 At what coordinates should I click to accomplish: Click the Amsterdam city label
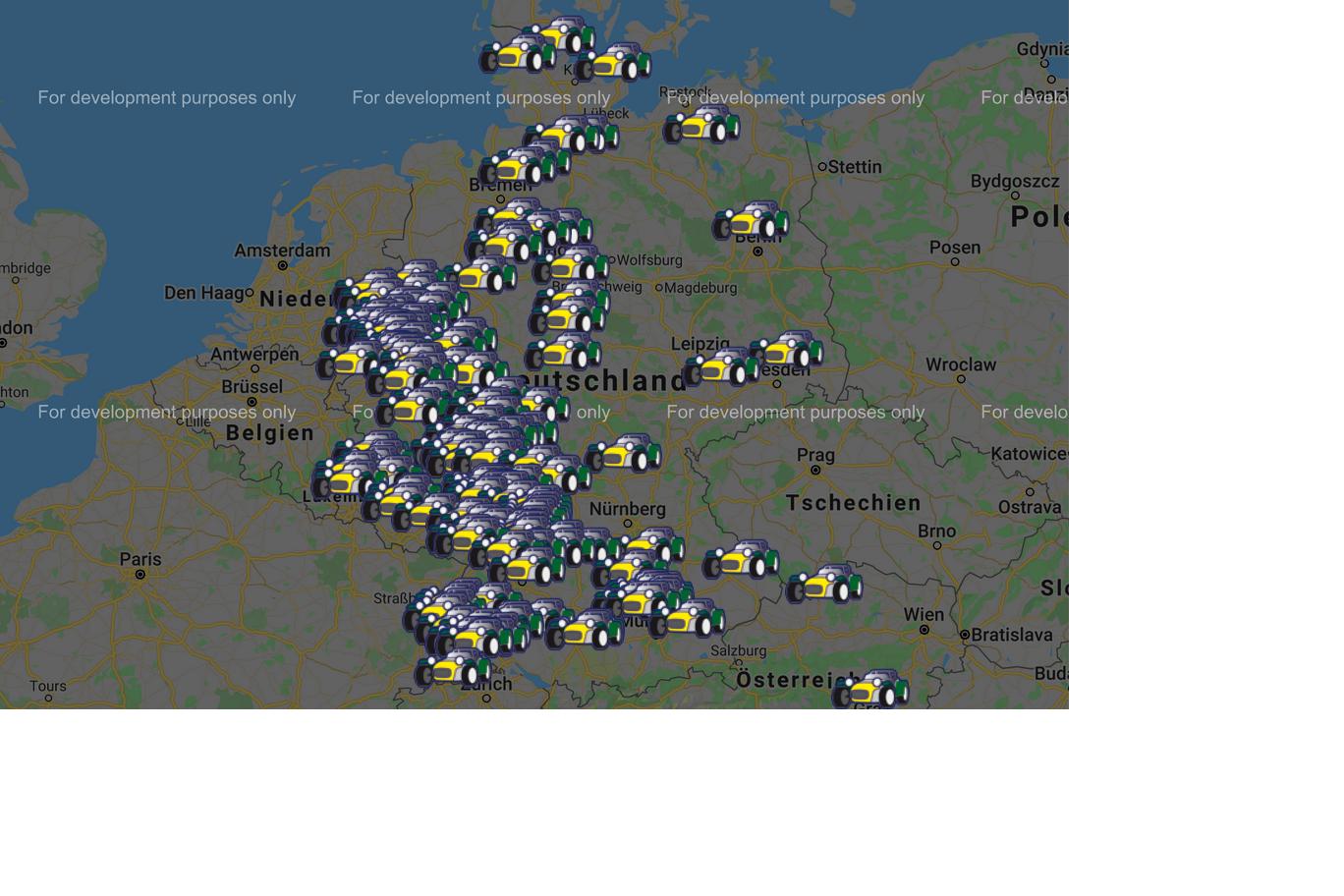(282, 251)
